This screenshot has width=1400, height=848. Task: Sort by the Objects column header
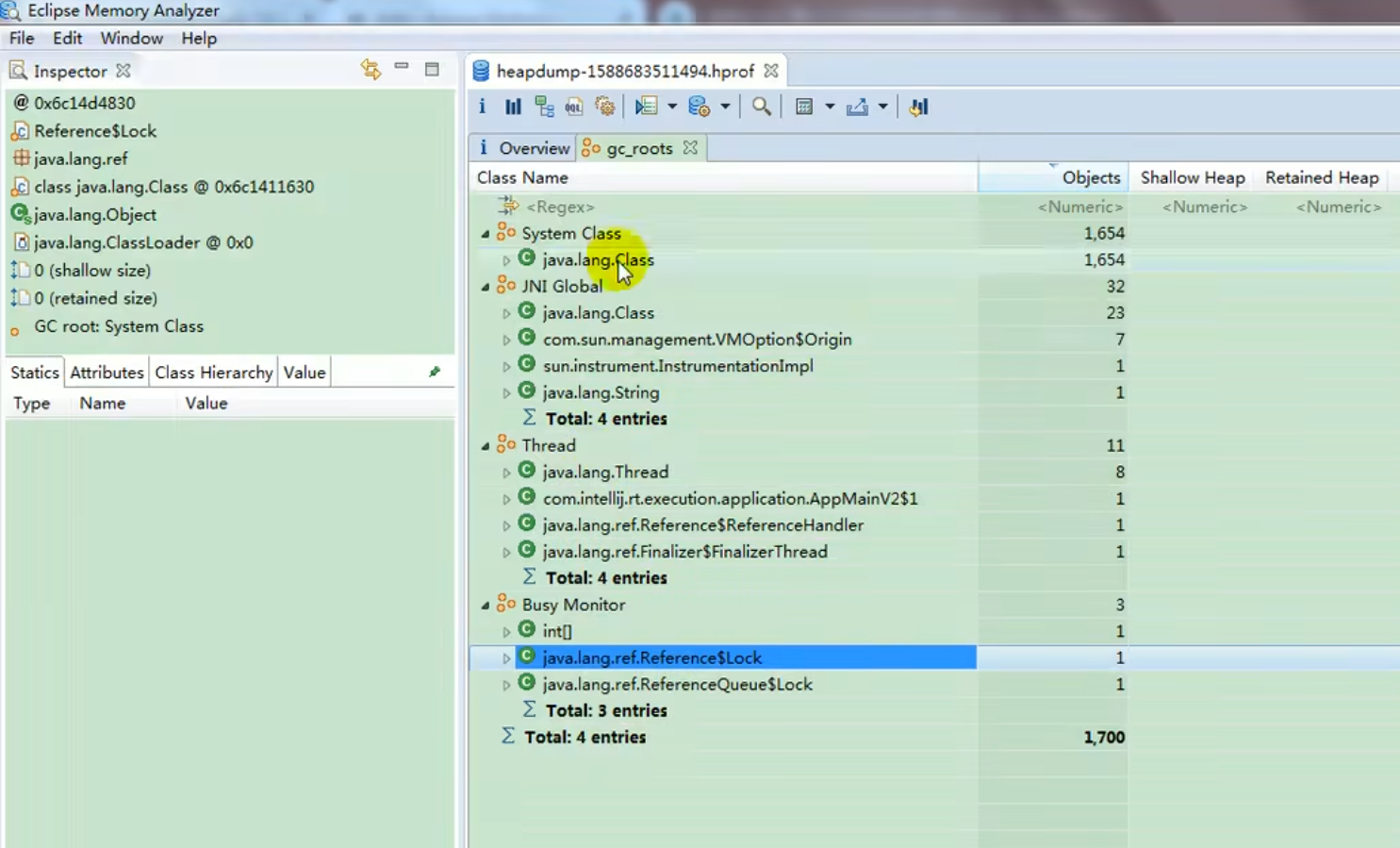point(1053,177)
